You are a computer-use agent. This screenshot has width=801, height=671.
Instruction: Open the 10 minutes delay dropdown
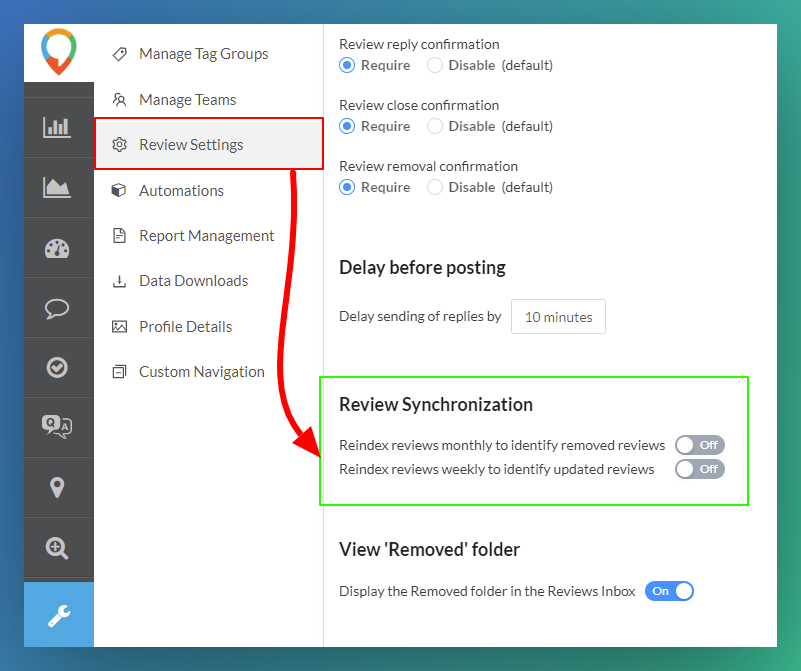(x=558, y=317)
